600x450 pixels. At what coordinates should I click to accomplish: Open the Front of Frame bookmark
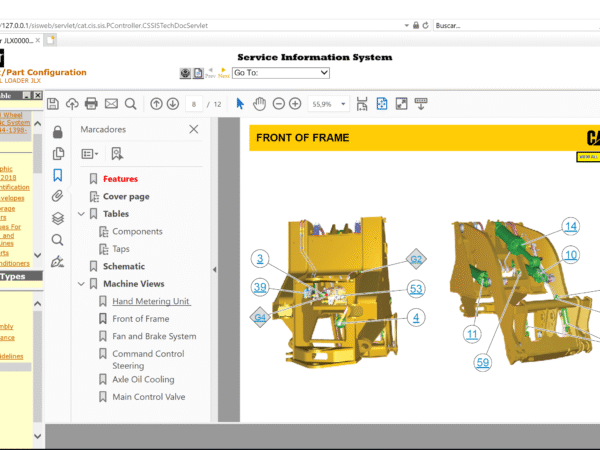tap(140, 319)
